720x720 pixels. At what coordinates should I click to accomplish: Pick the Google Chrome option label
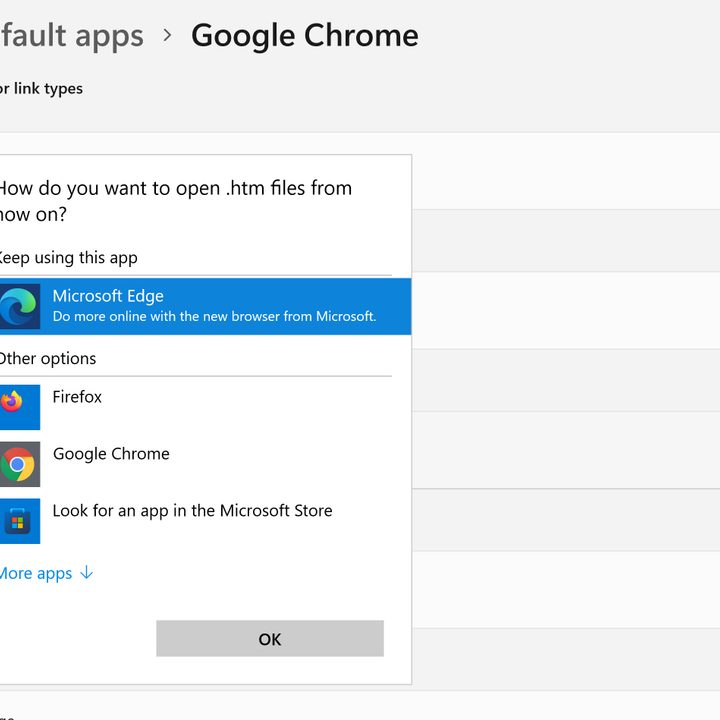[x=111, y=454]
